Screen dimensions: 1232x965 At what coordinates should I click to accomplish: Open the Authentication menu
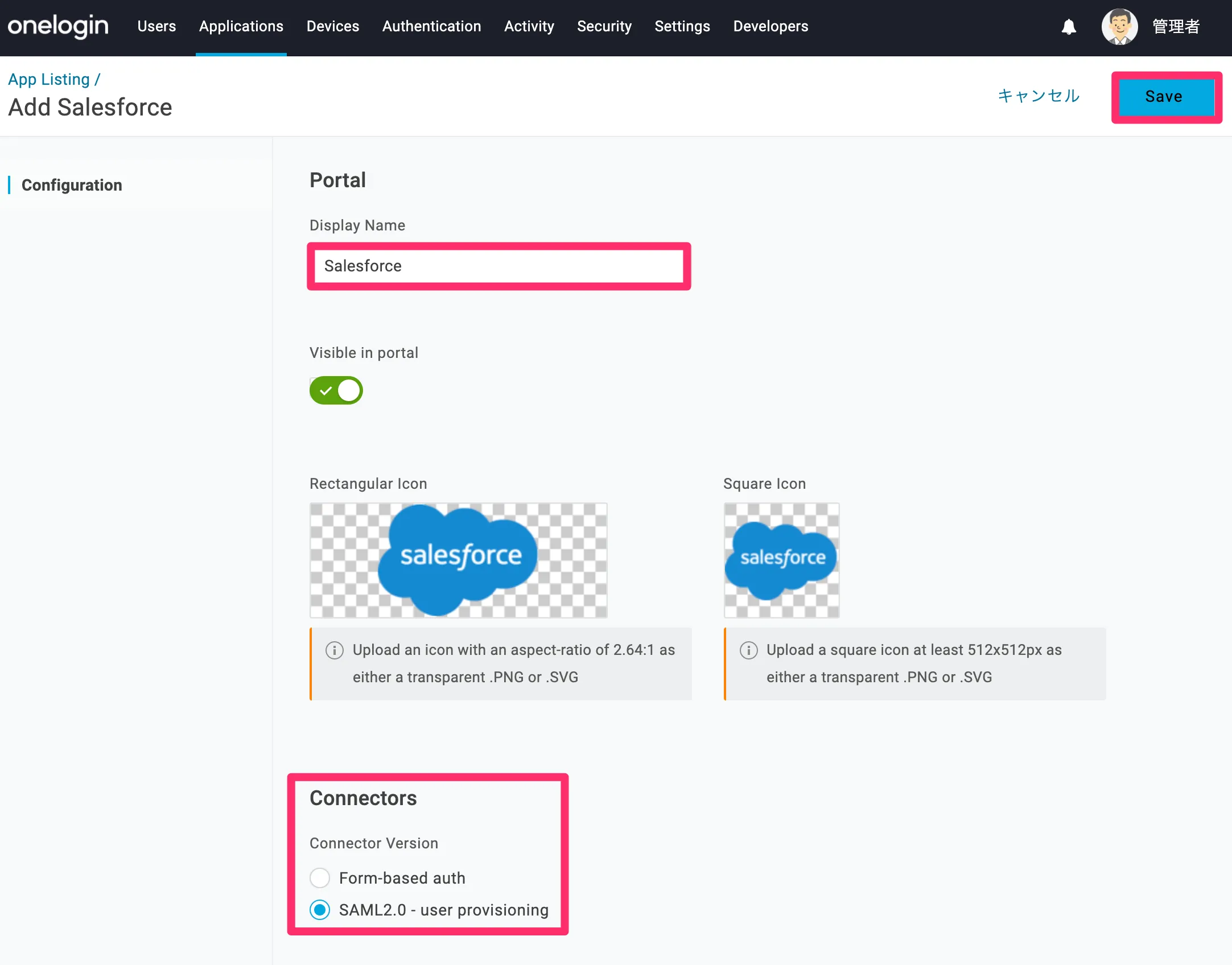pyautogui.click(x=431, y=26)
